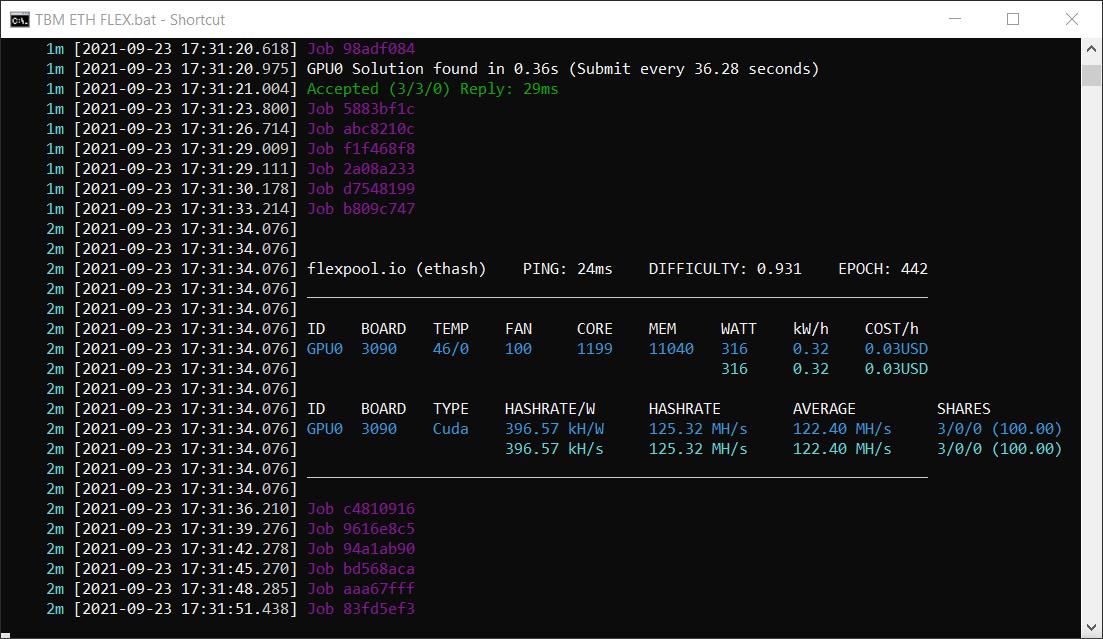This screenshot has height=639, width=1103.
Task: Click the 'TEMP' column header
Action: [451, 329]
